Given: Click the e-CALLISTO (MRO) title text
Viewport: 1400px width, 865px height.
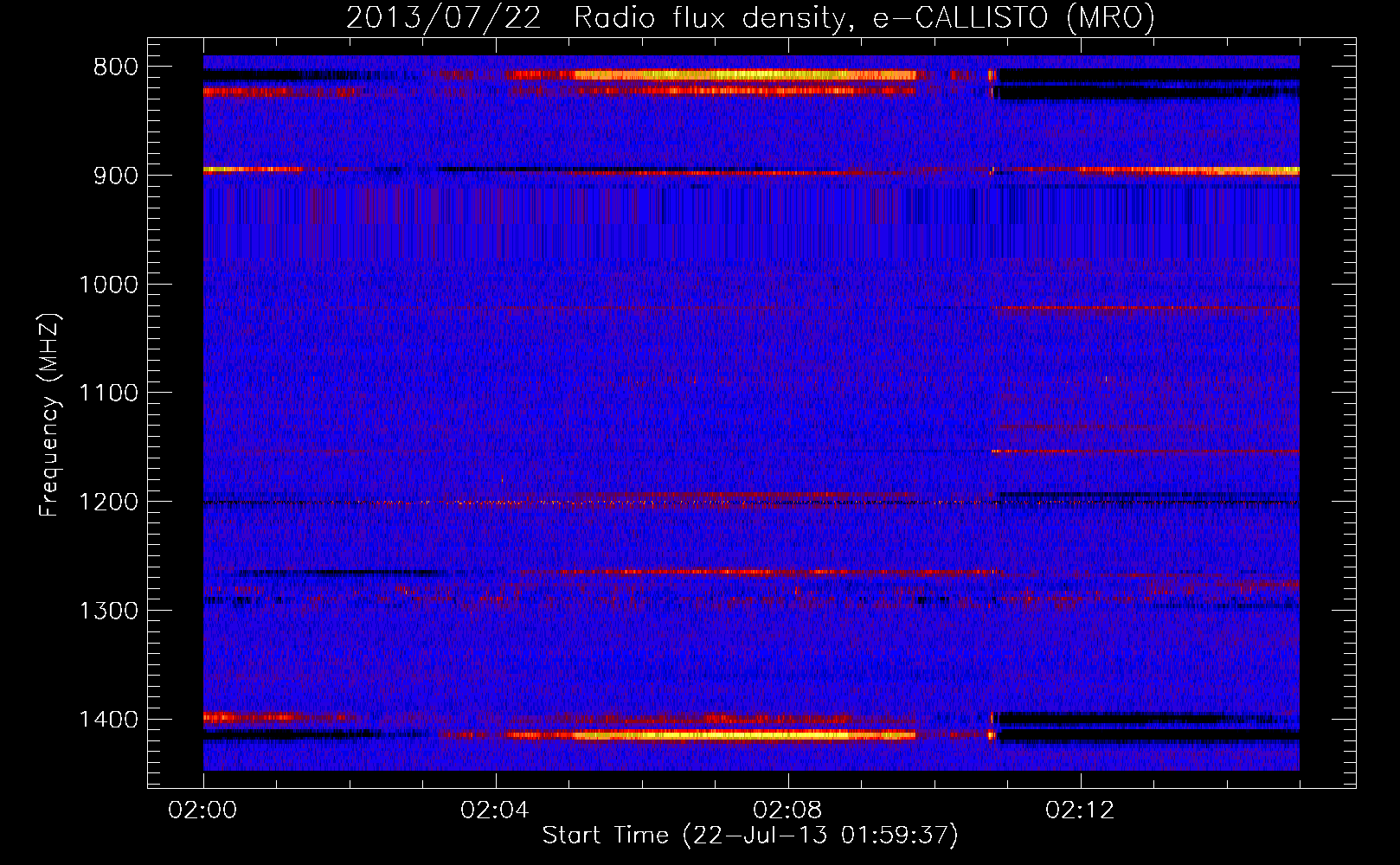Looking at the screenshot, I should (1014, 17).
